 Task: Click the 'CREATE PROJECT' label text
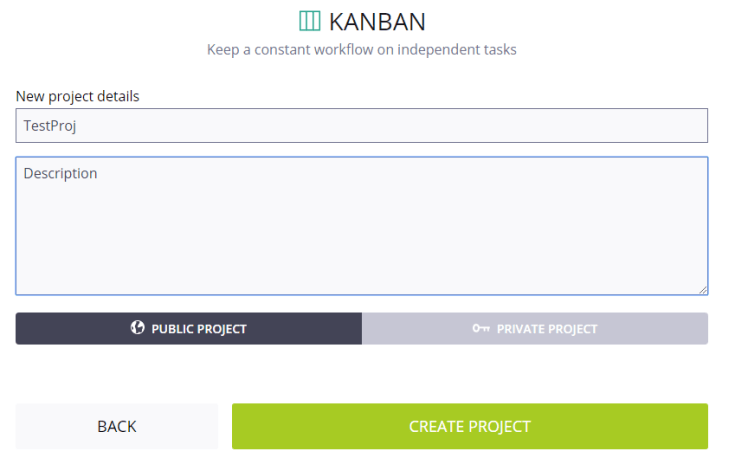tap(470, 426)
